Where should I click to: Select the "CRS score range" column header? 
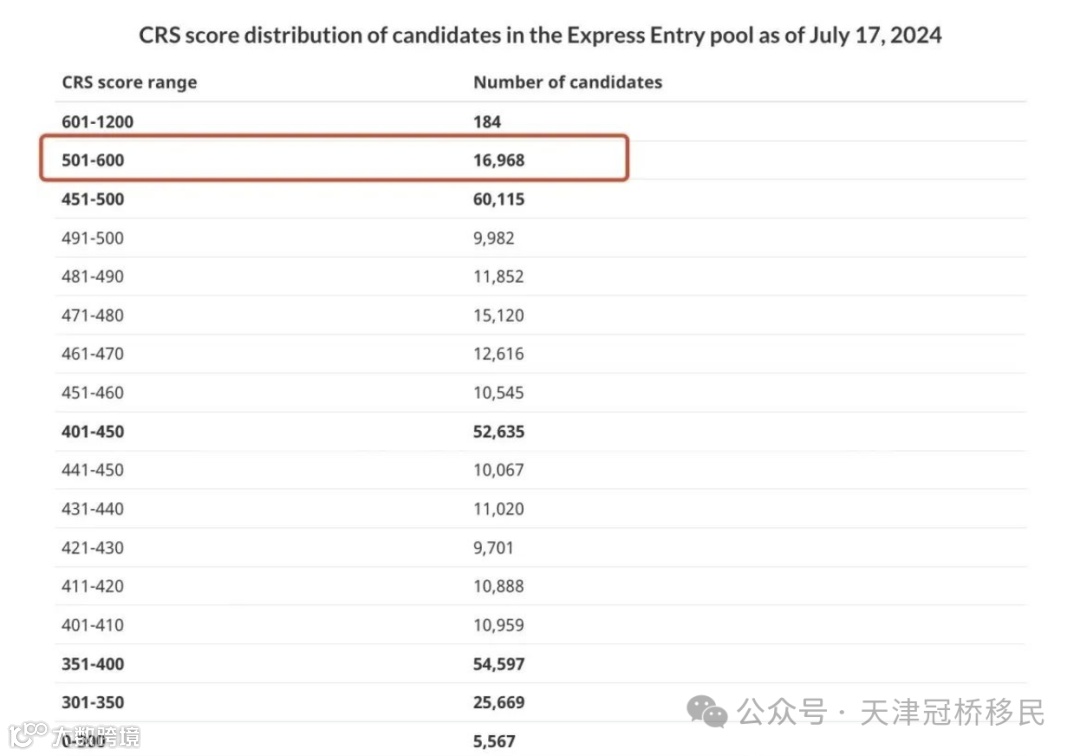tap(129, 83)
